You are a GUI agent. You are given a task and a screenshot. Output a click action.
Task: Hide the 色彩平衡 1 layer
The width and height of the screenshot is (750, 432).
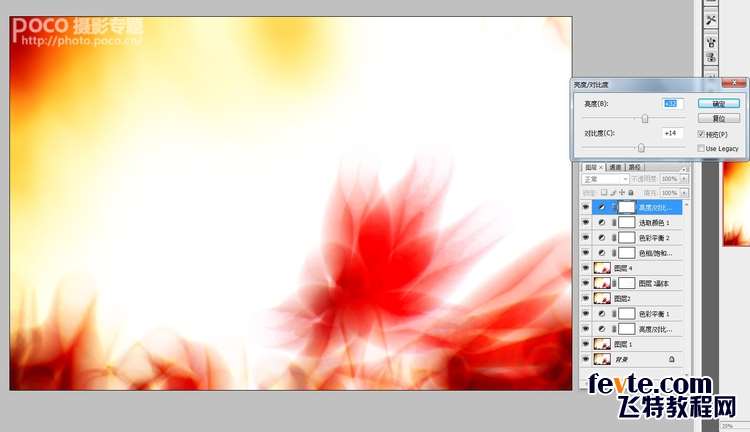585,314
